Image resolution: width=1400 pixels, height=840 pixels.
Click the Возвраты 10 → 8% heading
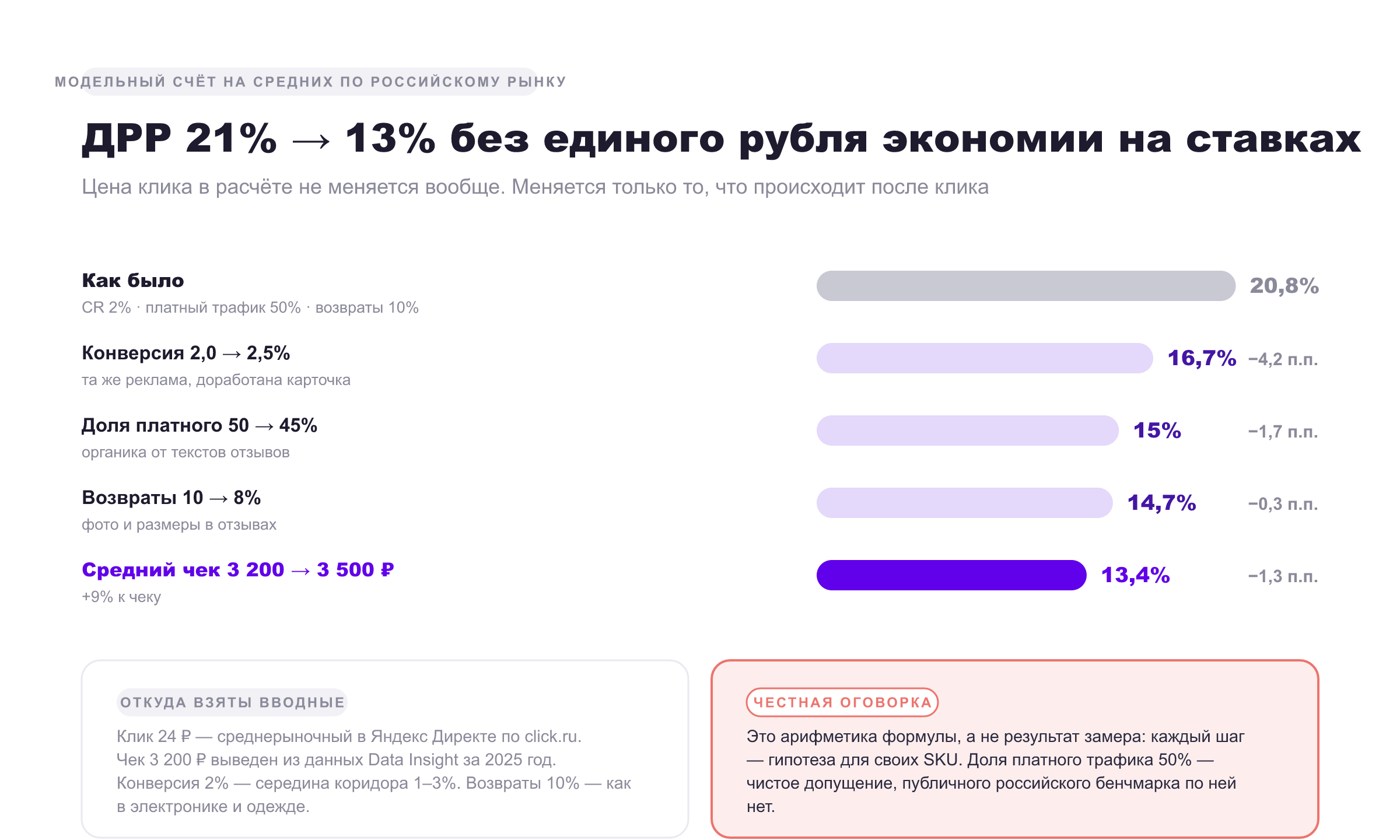pos(171,498)
